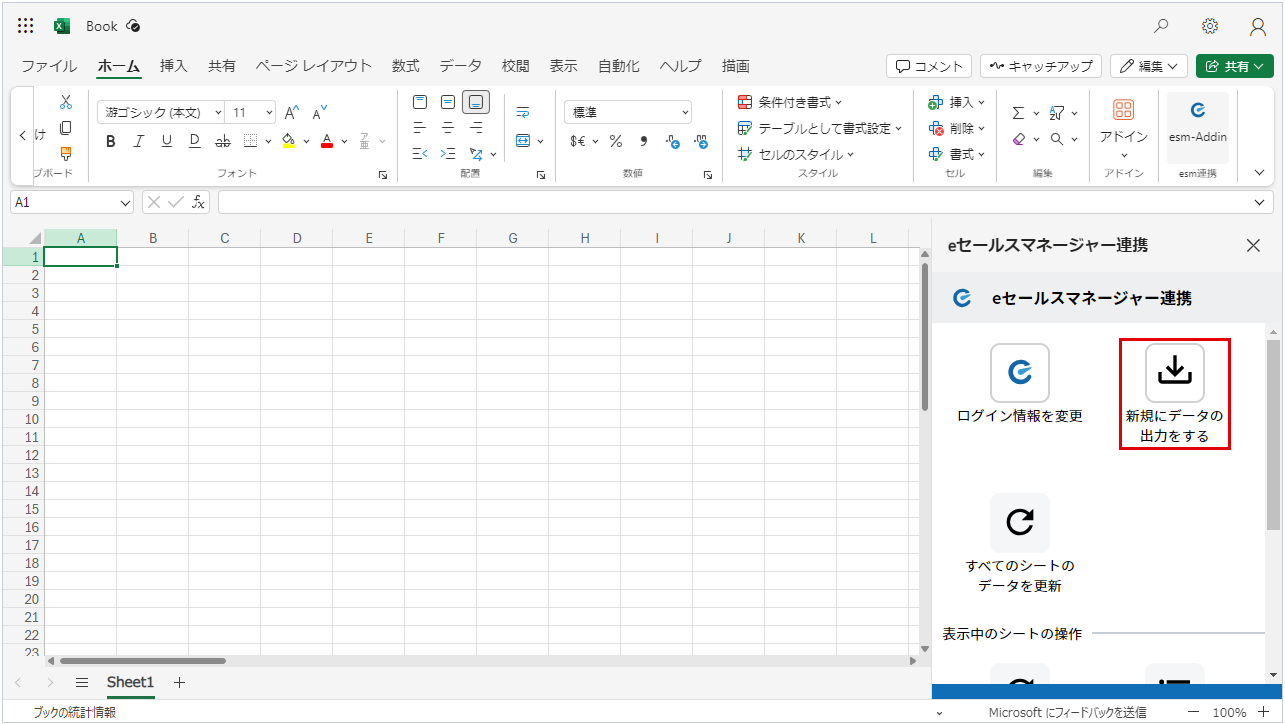Toggle bottom align button
Image resolution: width=1285 pixels, height=724 pixels.
point(476,102)
